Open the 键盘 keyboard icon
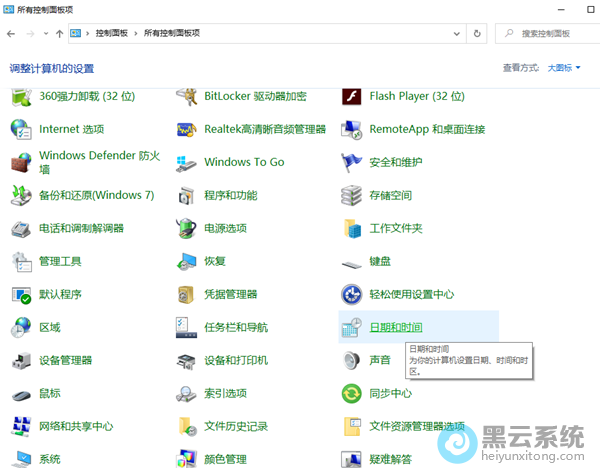Screen dimensions: 600x468 click(352, 262)
